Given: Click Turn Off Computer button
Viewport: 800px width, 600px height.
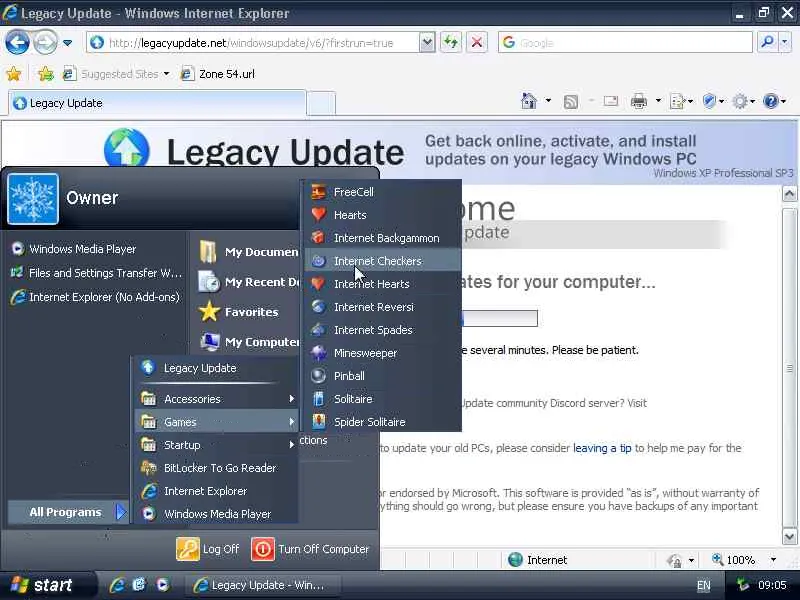Looking at the screenshot, I should [x=310, y=549].
